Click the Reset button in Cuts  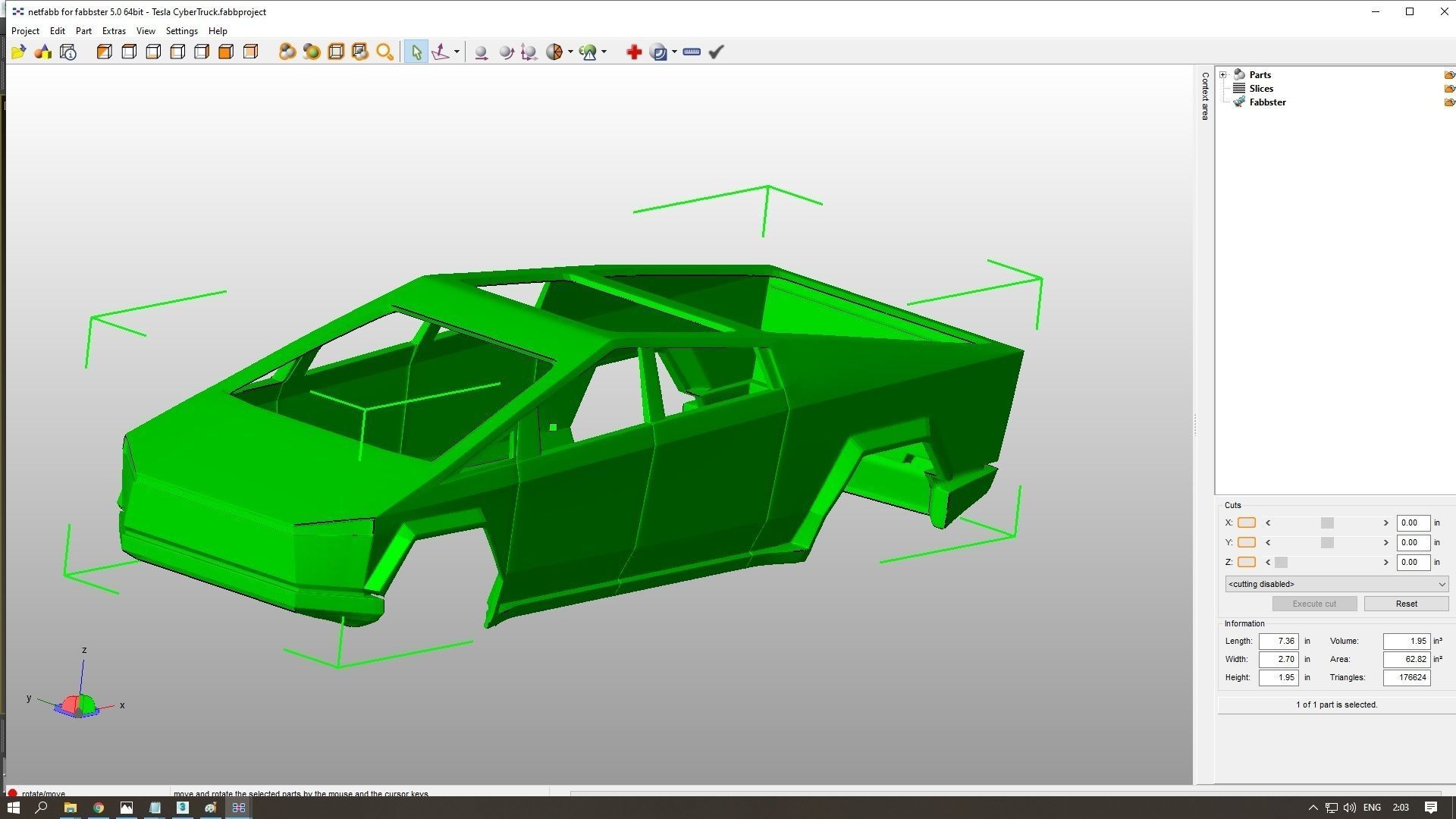[x=1405, y=604]
